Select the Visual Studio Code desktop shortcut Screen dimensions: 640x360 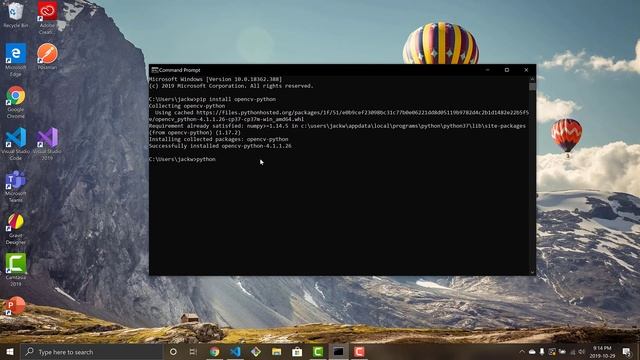(16, 144)
